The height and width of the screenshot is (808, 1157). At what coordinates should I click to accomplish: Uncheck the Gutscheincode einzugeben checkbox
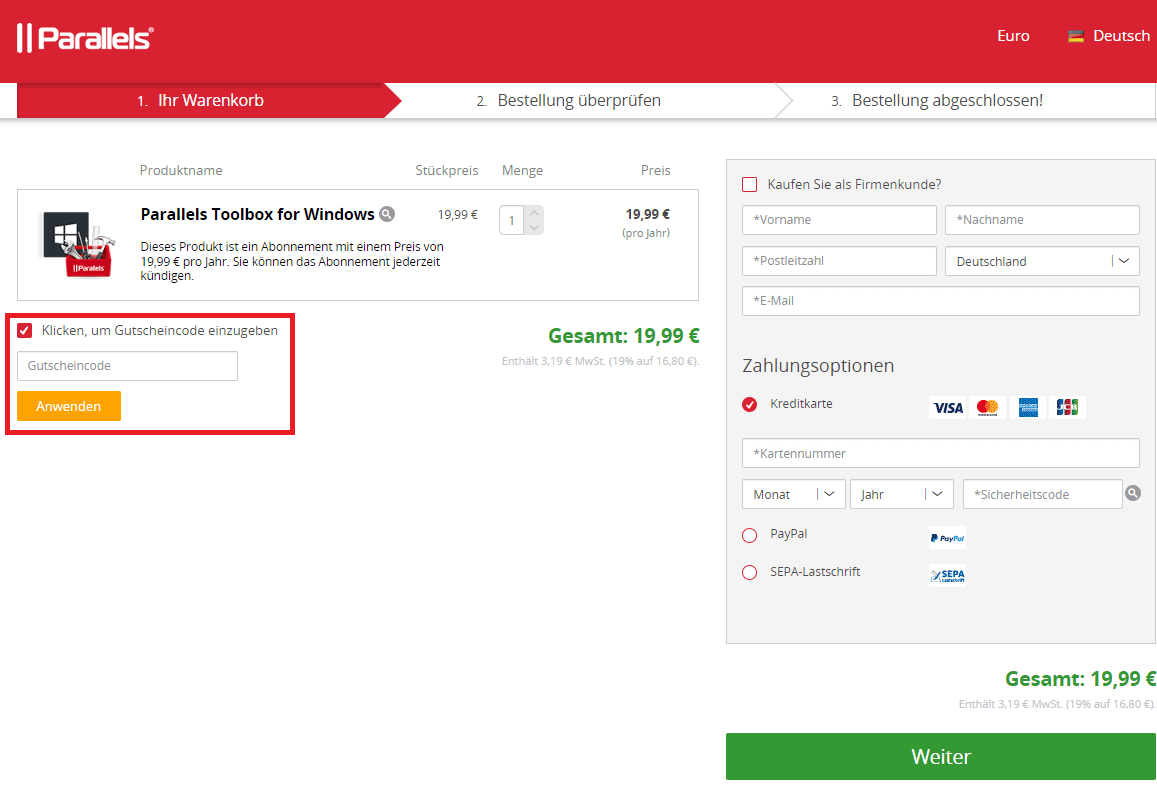coord(25,331)
